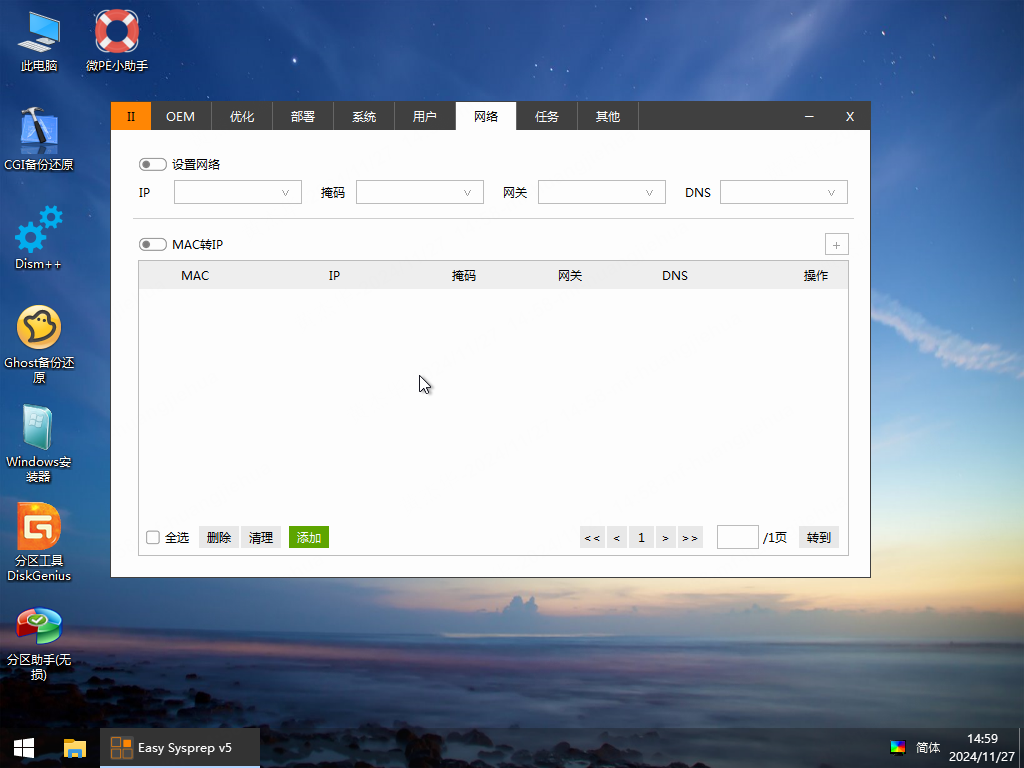Screen dimensions: 1024x768
Task: Select the Windows安装器 desktop icon
Action: click(x=39, y=444)
